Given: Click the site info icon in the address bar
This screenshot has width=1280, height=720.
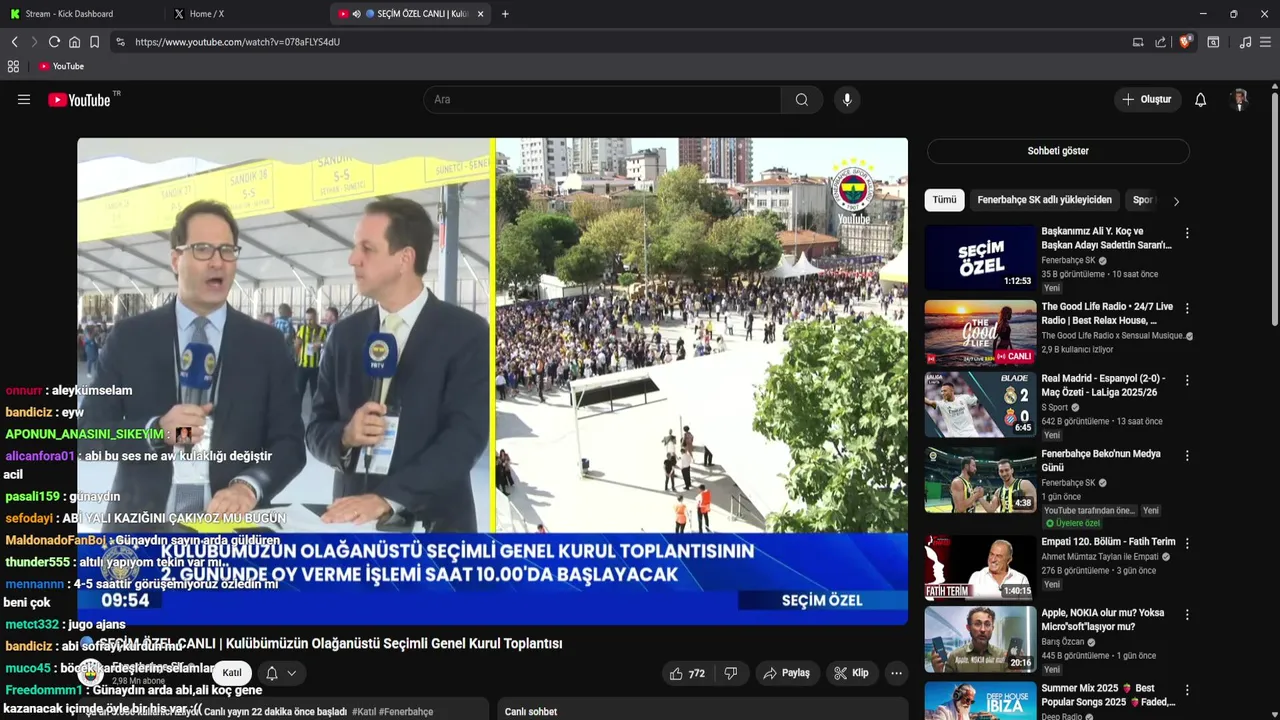Looking at the screenshot, I should 120,42.
